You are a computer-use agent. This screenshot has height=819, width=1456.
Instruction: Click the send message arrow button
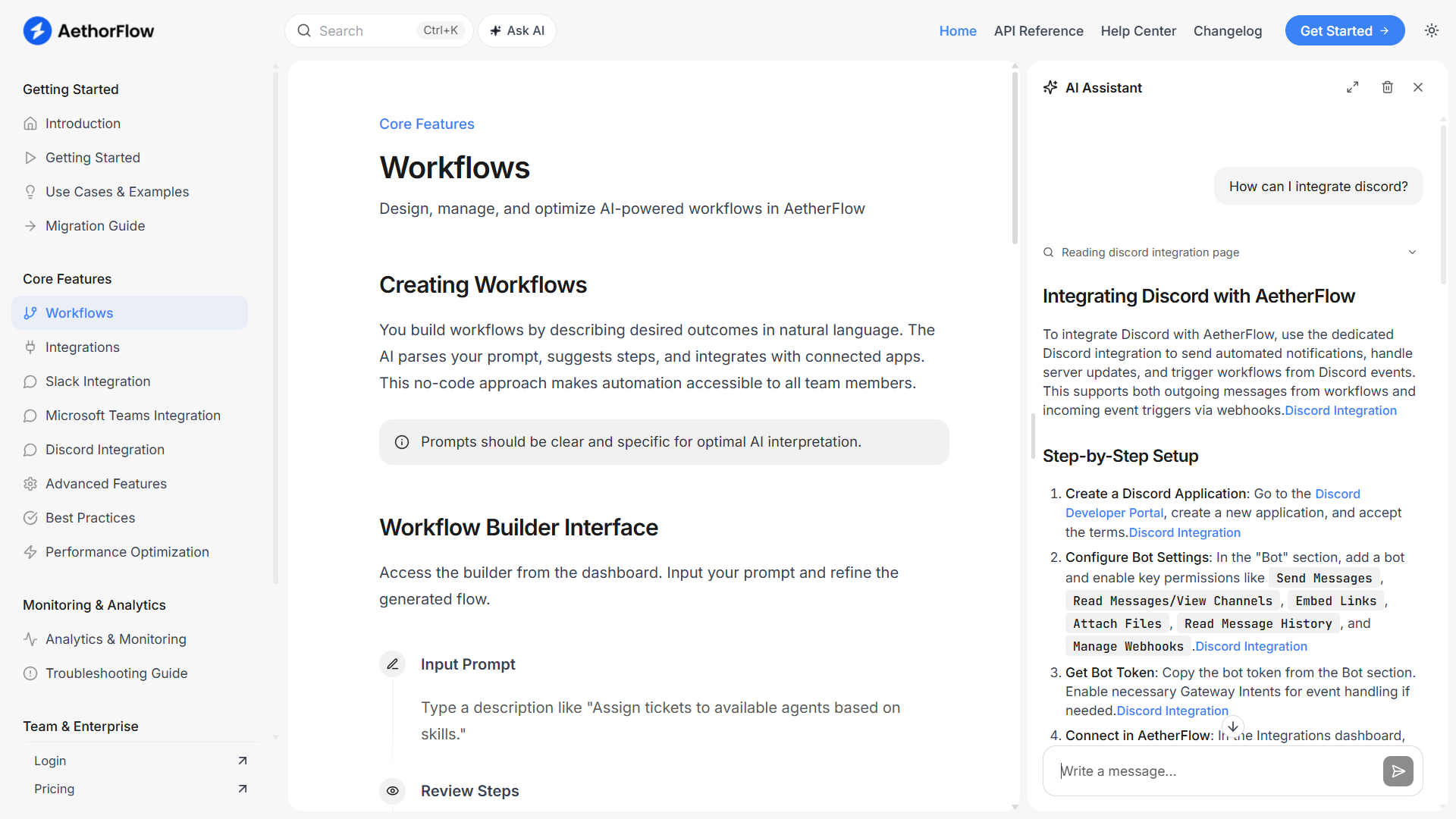click(1398, 770)
